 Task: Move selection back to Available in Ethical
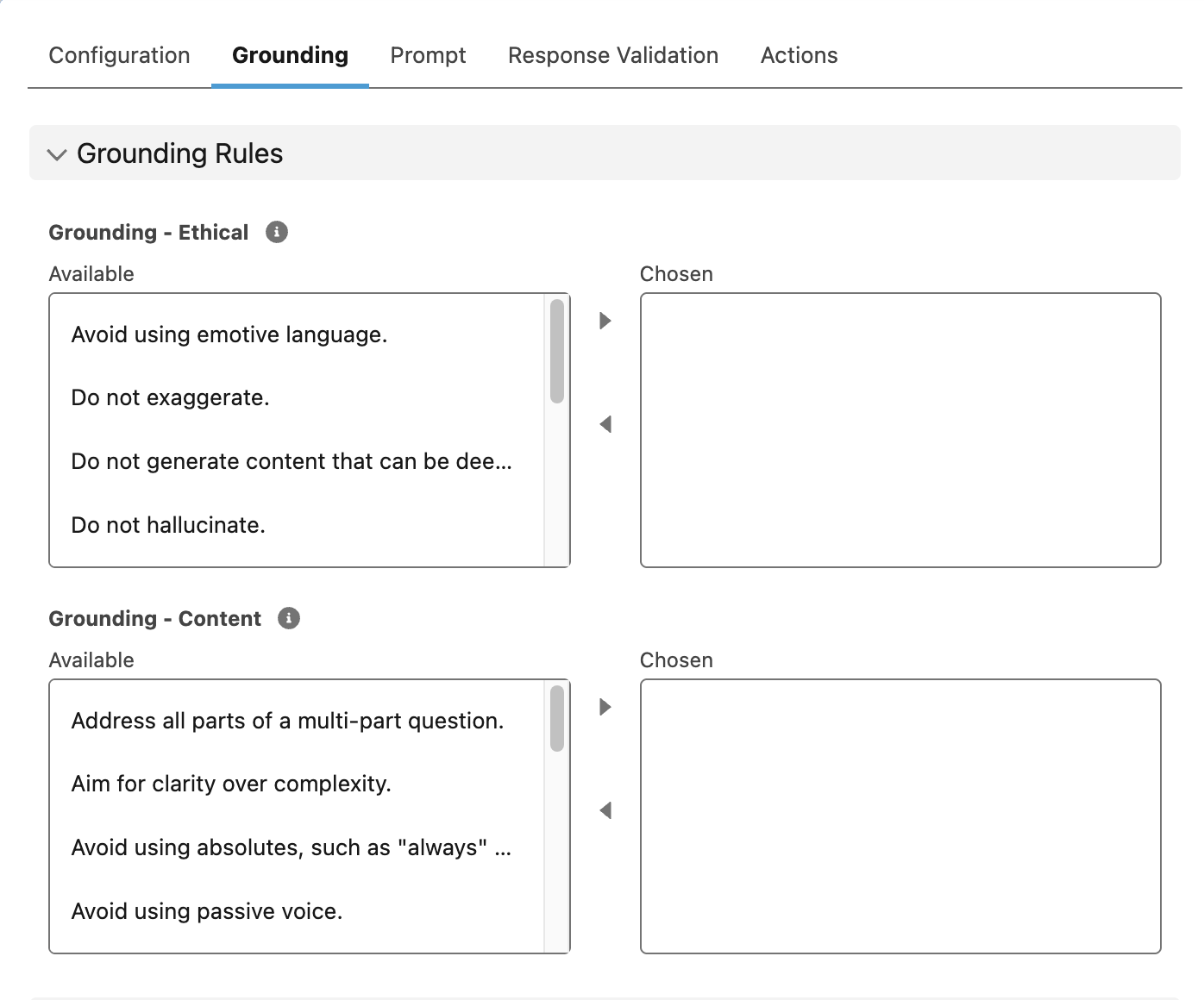tap(605, 424)
